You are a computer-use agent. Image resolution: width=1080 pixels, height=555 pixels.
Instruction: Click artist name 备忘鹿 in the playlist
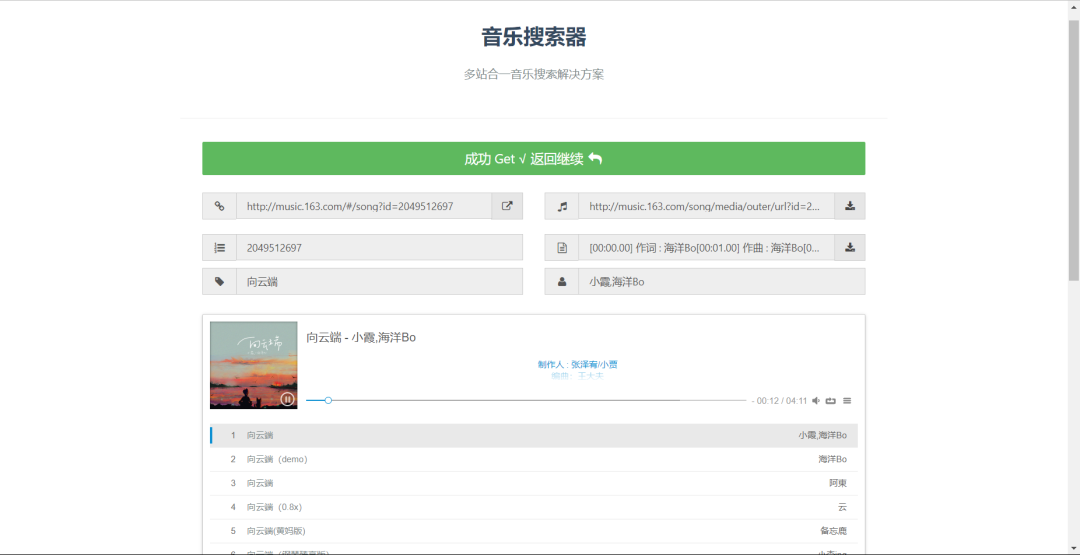click(x=833, y=531)
